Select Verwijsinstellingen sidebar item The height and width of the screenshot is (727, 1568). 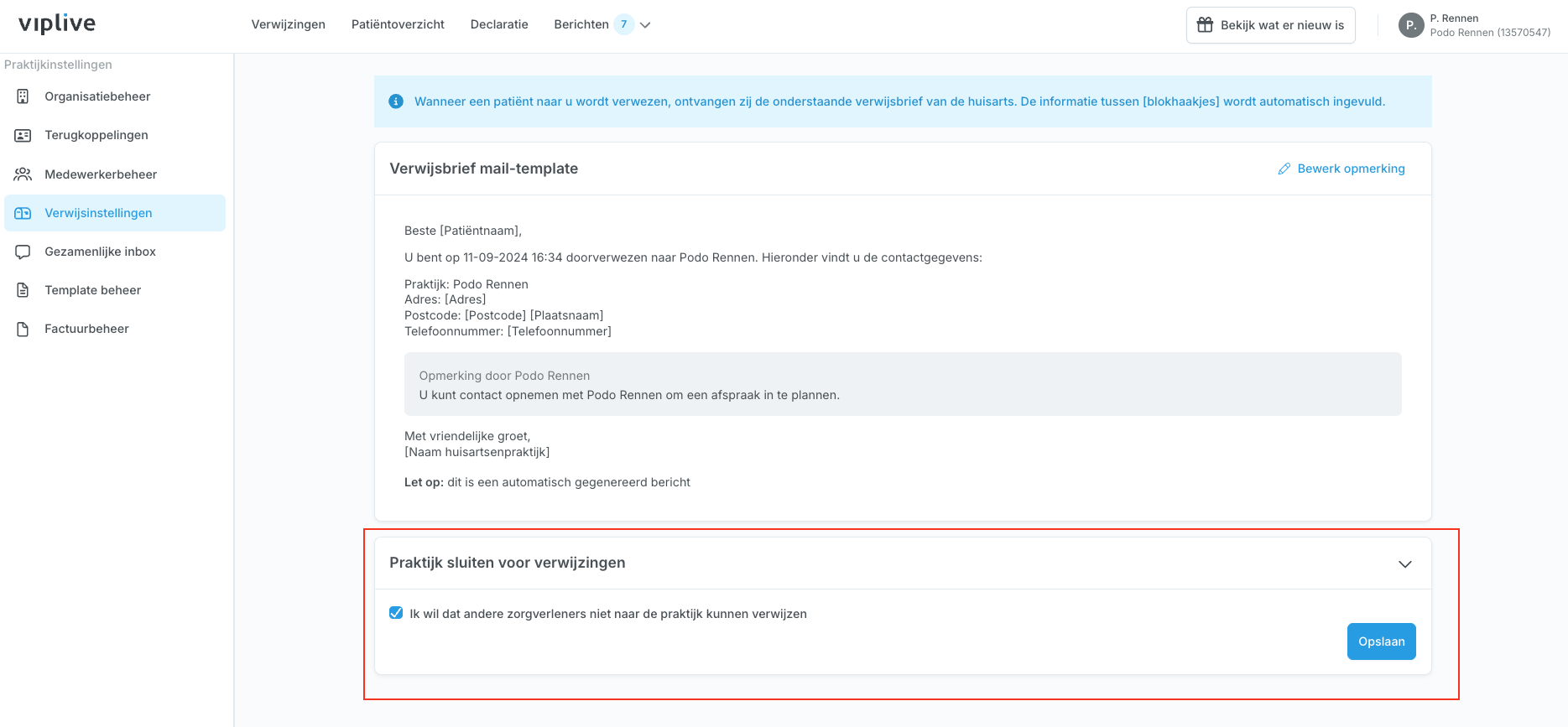(x=115, y=213)
